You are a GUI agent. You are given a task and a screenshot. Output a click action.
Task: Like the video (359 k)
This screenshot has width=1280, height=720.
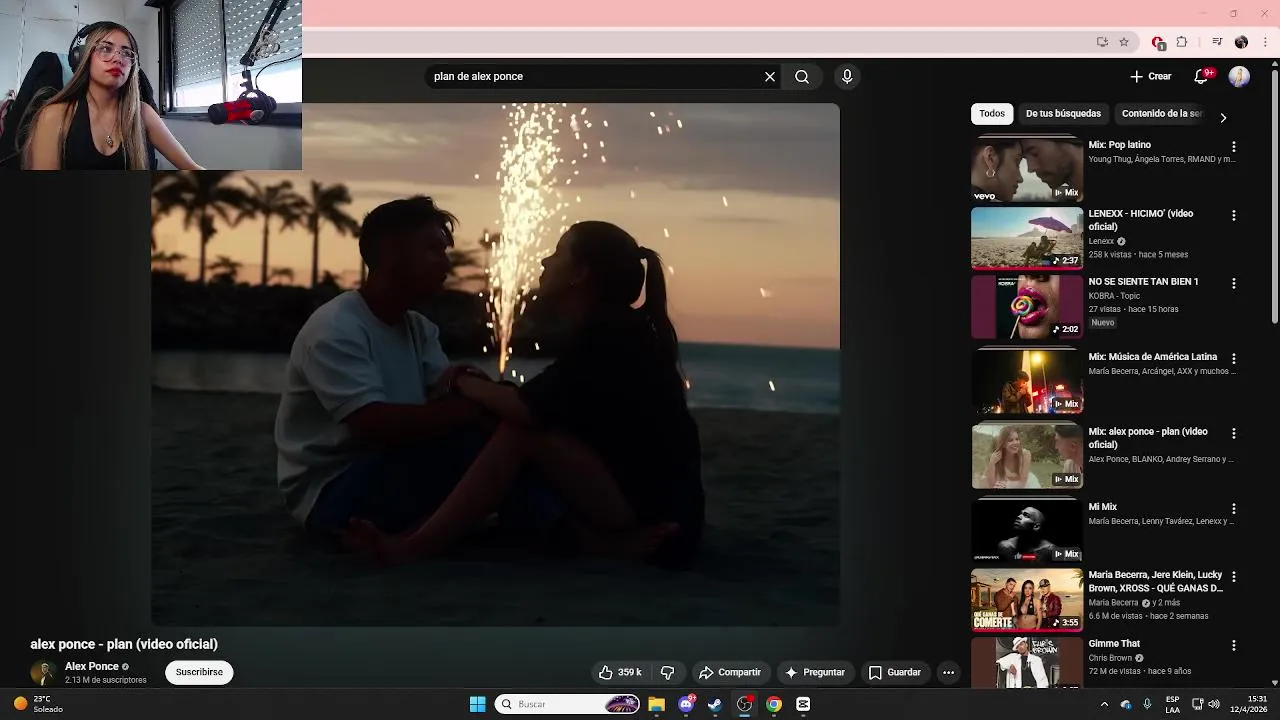tap(620, 672)
